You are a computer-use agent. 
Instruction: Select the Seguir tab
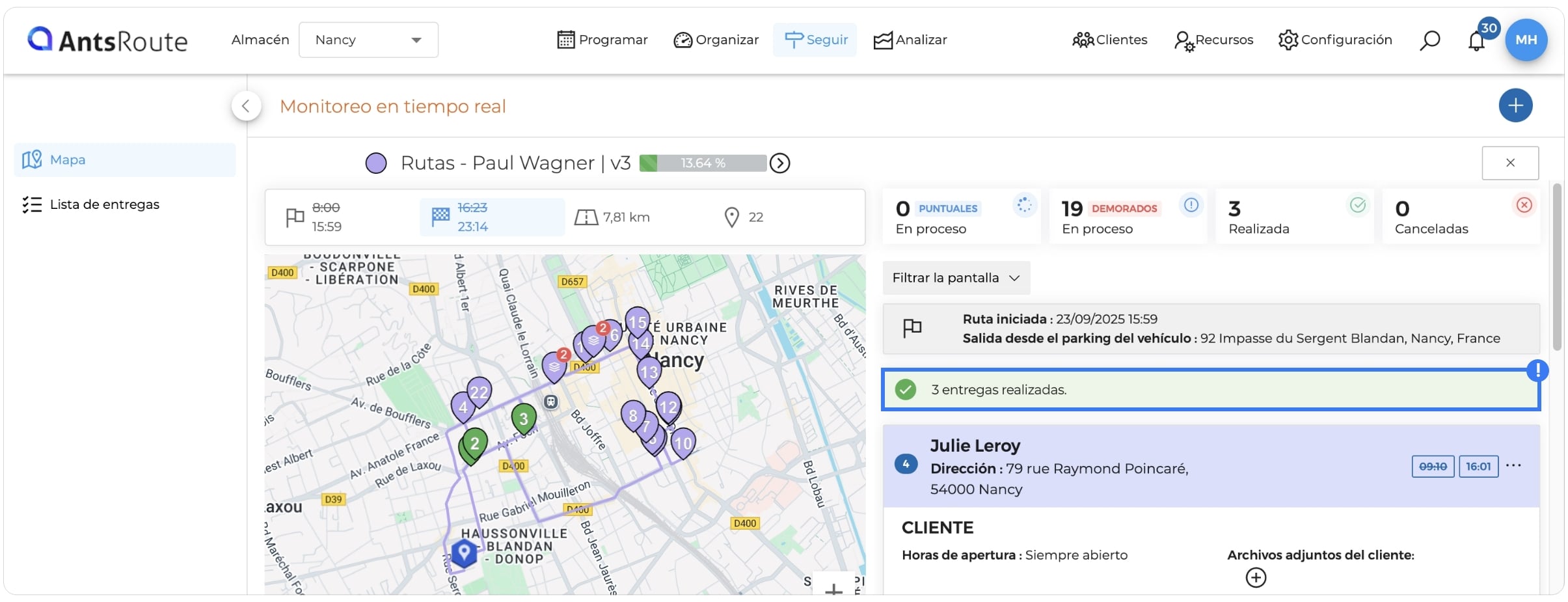point(815,40)
